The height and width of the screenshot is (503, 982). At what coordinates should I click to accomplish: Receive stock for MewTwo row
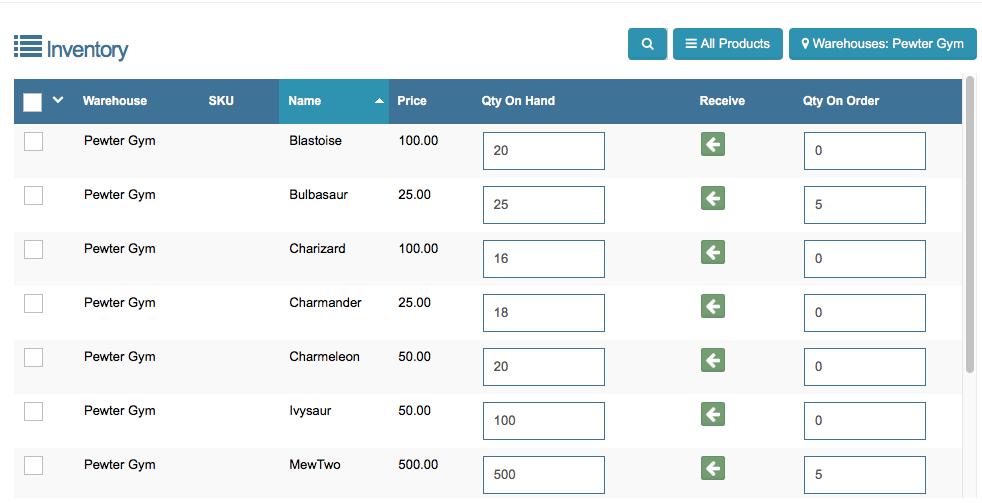[713, 468]
